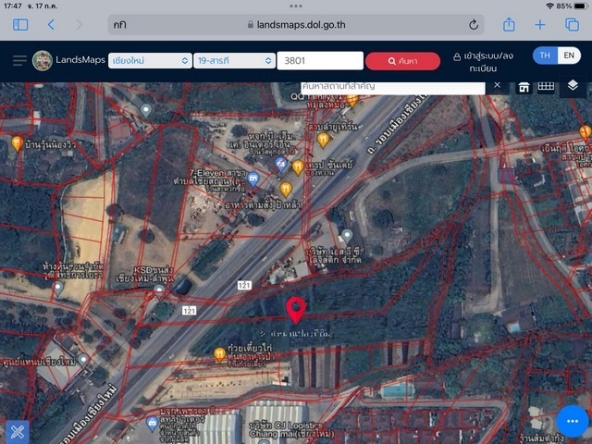The height and width of the screenshot is (444, 592).
Task: Open the blue chat bubble button
Action: point(572,421)
